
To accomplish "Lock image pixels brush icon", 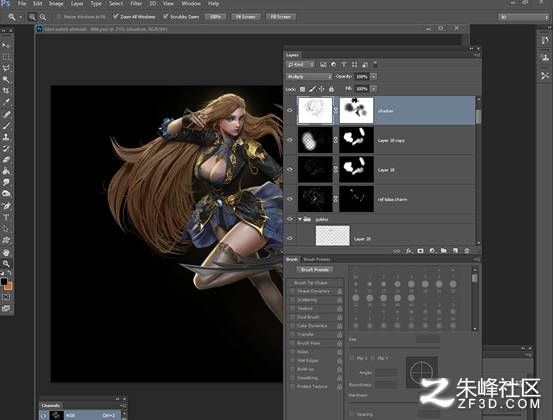I will [x=312, y=89].
